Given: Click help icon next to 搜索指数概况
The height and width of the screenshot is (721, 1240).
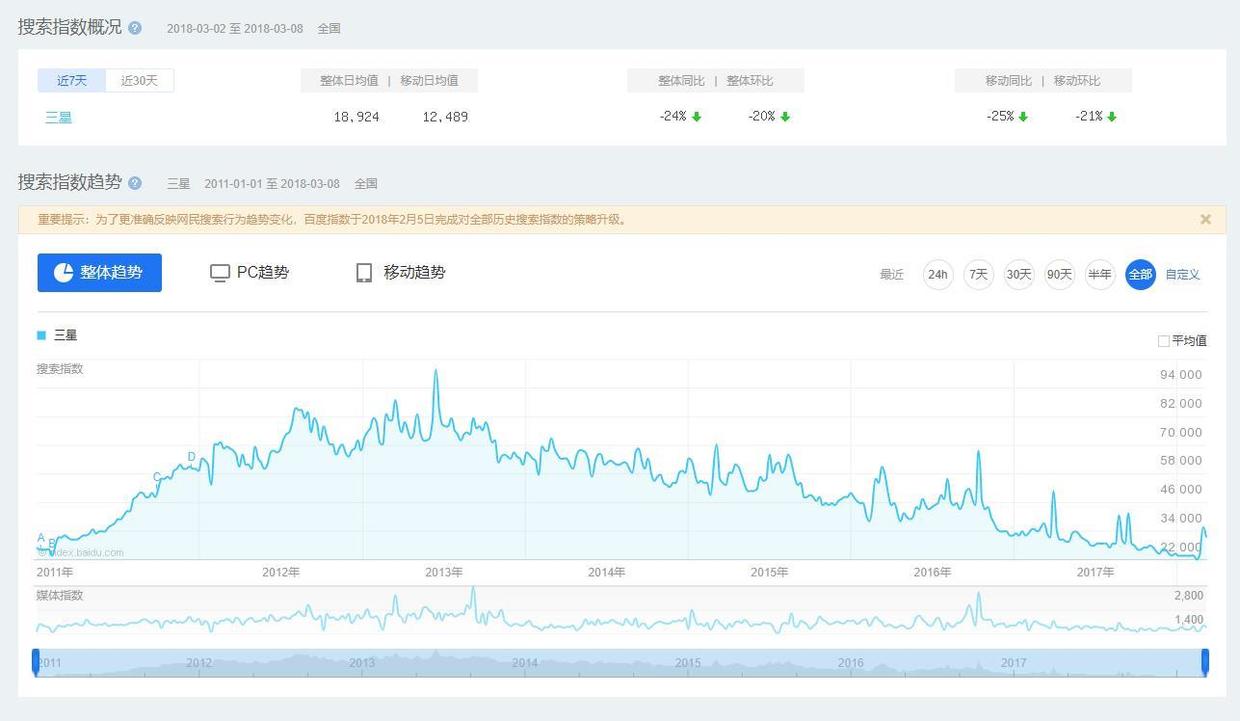Looking at the screenshot, I should click(135, 28).
